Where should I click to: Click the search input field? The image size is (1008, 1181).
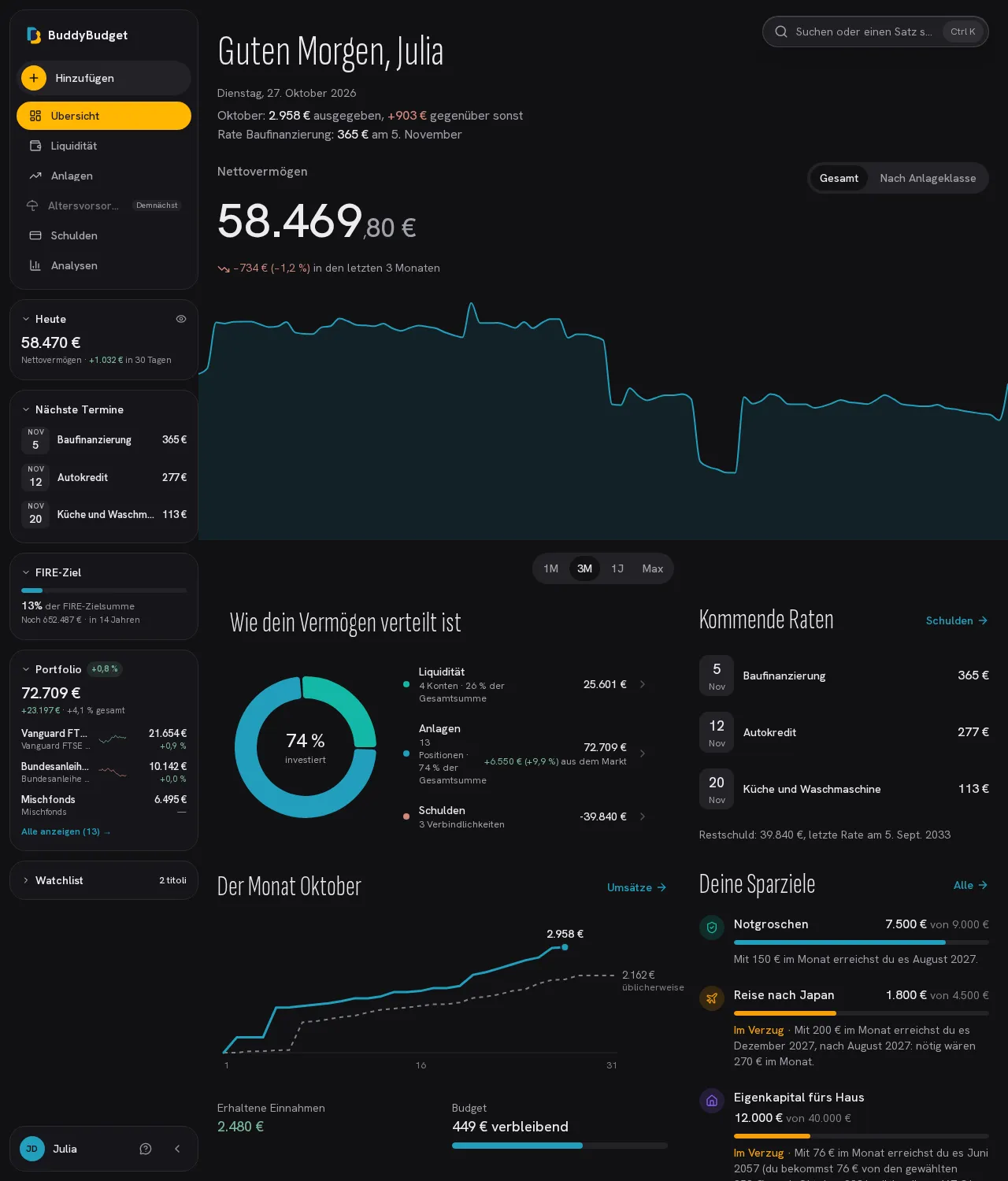tap(876, 31)
